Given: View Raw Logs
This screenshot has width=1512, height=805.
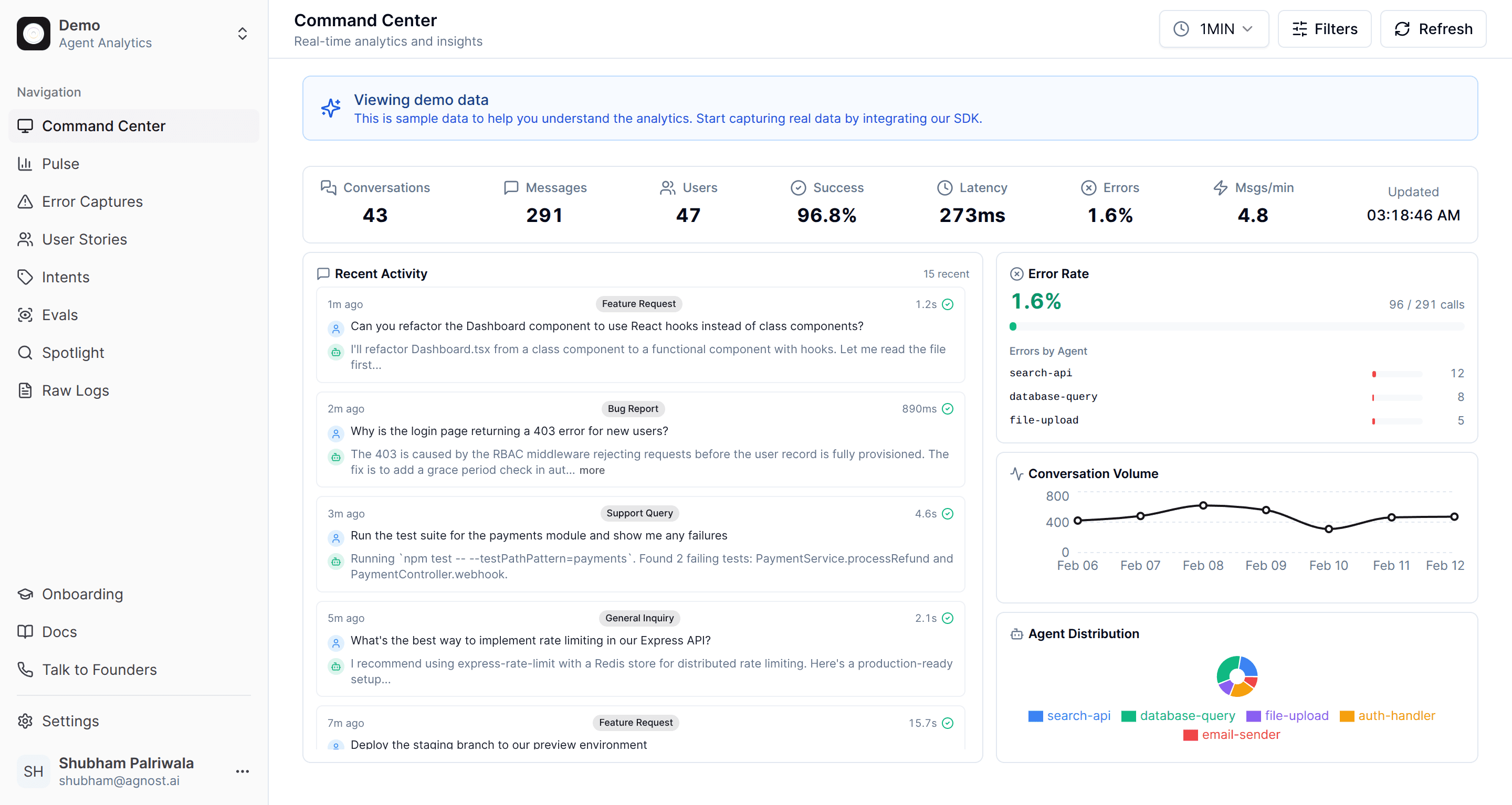Looking at the screenshot, I should (x=75, y=390).
